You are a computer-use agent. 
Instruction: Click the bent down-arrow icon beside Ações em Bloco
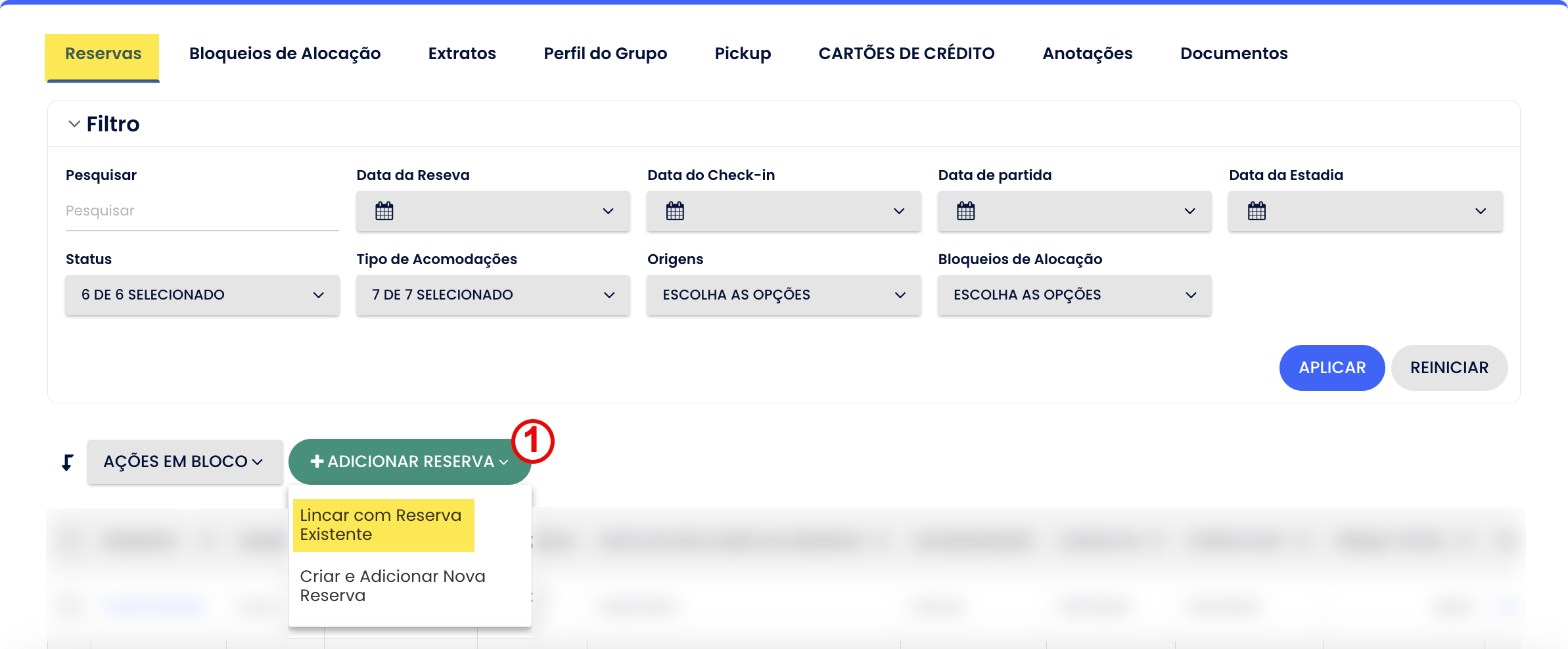click(x=67, y=462)
